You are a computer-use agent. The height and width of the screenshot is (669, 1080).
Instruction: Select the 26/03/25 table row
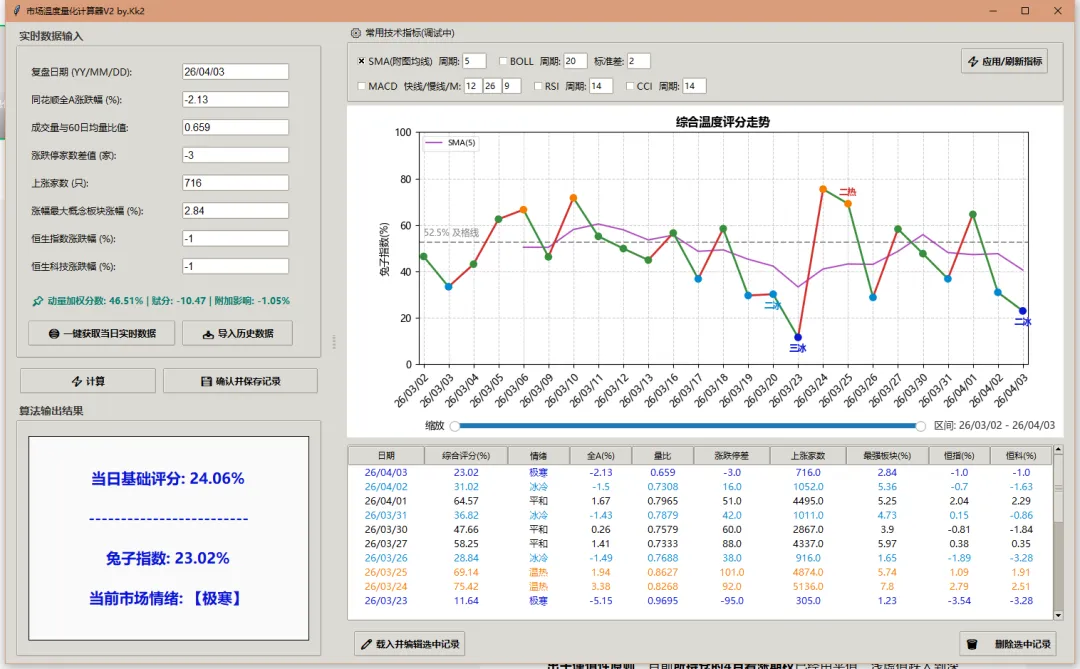pyautogui.click(x=700, y=572)
